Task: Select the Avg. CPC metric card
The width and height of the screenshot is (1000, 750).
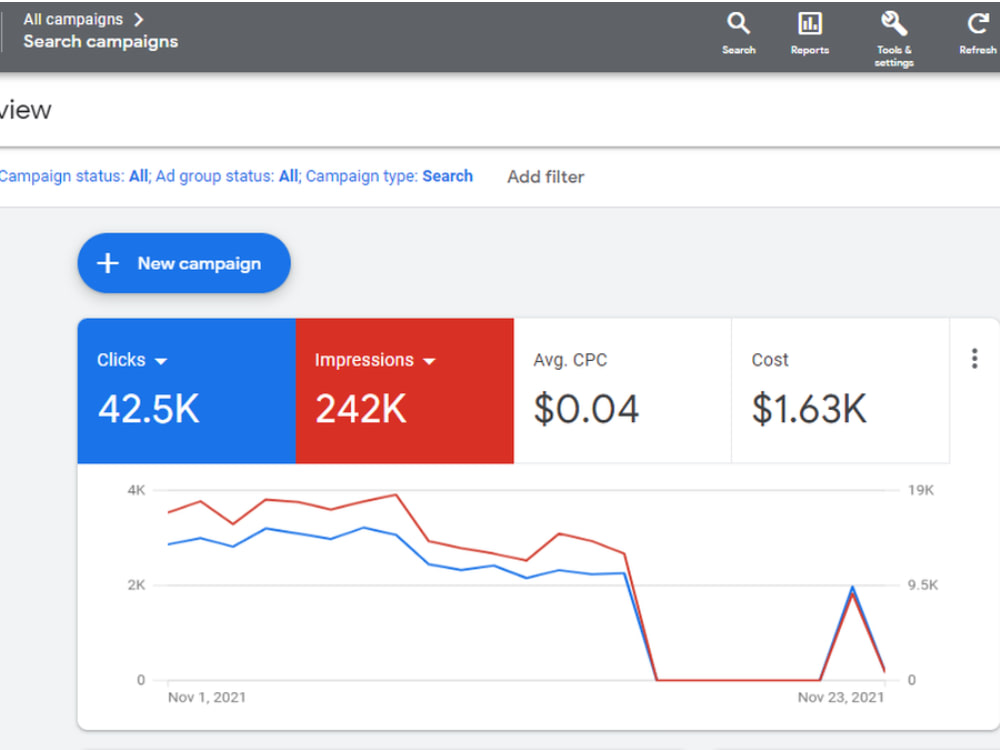Action: point(622,390)
